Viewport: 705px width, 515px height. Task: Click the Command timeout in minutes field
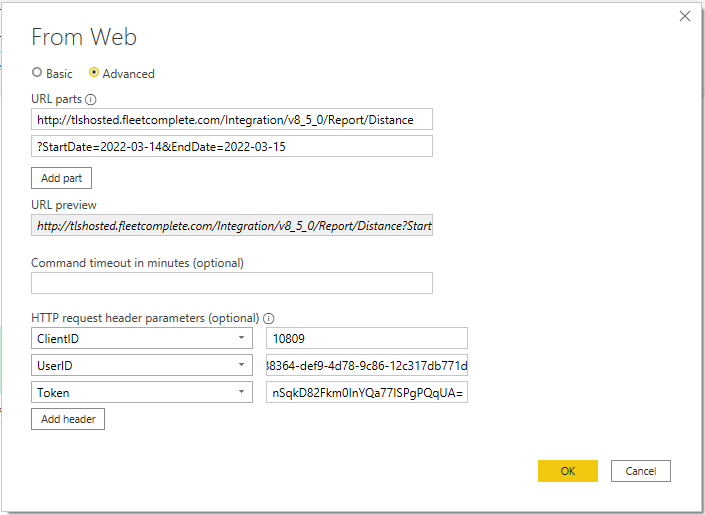pos(232,283)
